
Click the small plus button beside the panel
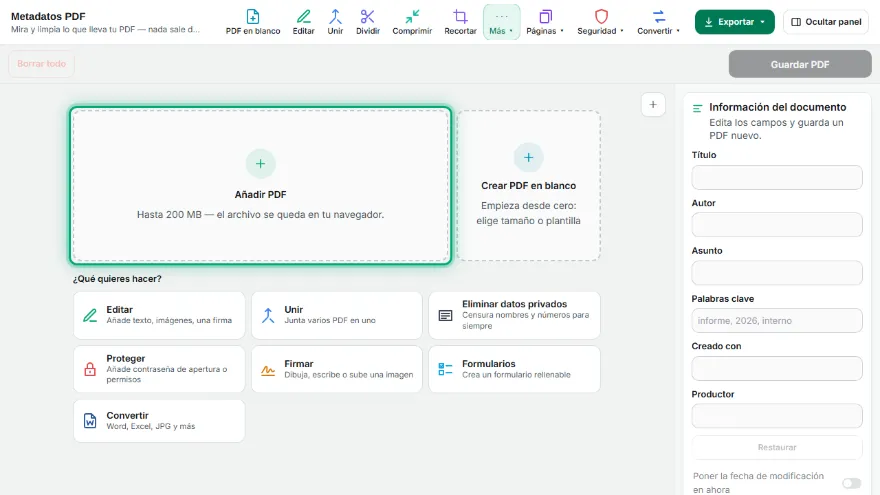coord(653,104)
